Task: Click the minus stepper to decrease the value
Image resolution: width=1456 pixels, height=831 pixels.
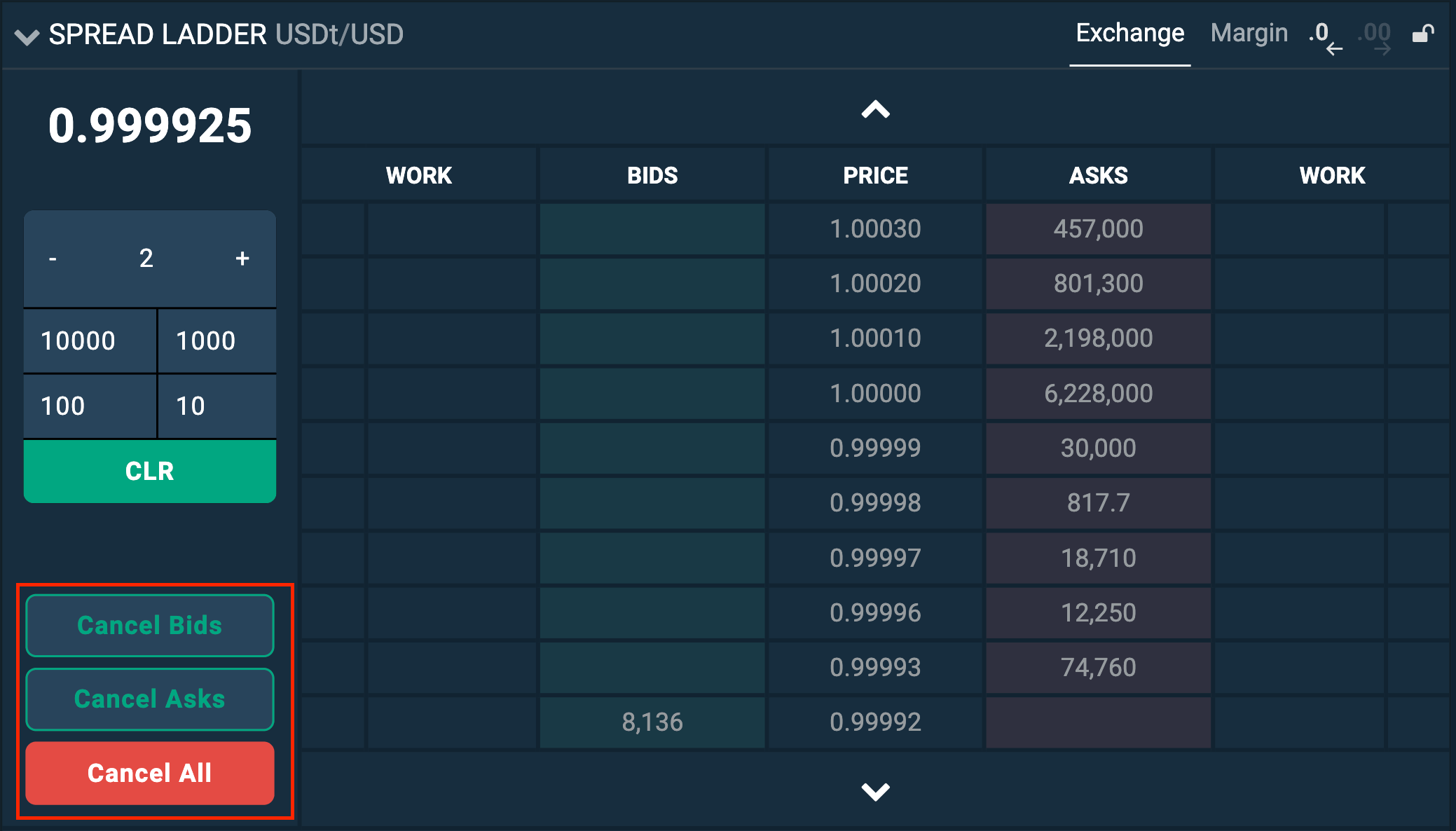Action: (x=52, y=259)
